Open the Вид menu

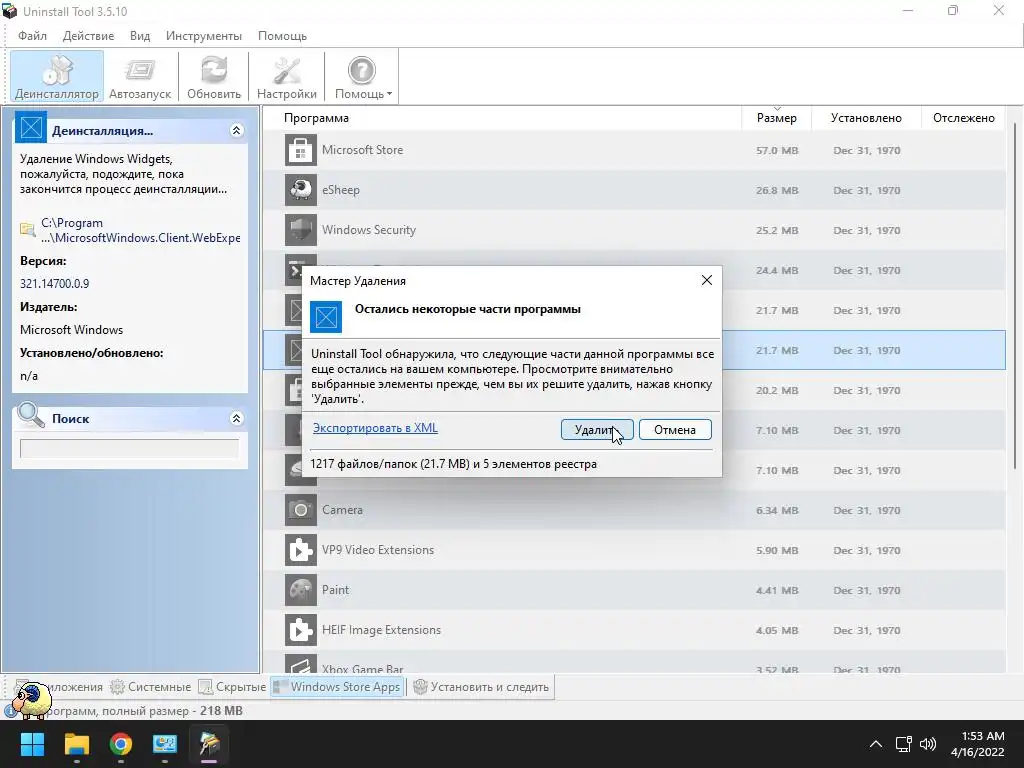pyautogui.click(x=140, y=36)
